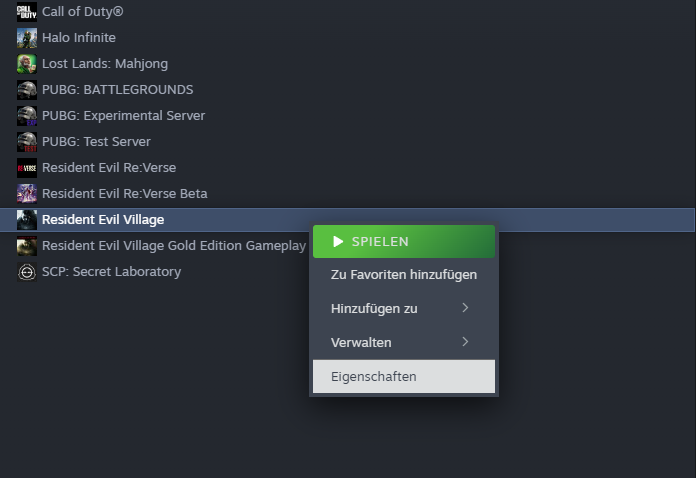The height and width of the screenshot is (478, 696).
Task: Expand the Hinzufügen zu submenu arrow
Action: point(465,308)
